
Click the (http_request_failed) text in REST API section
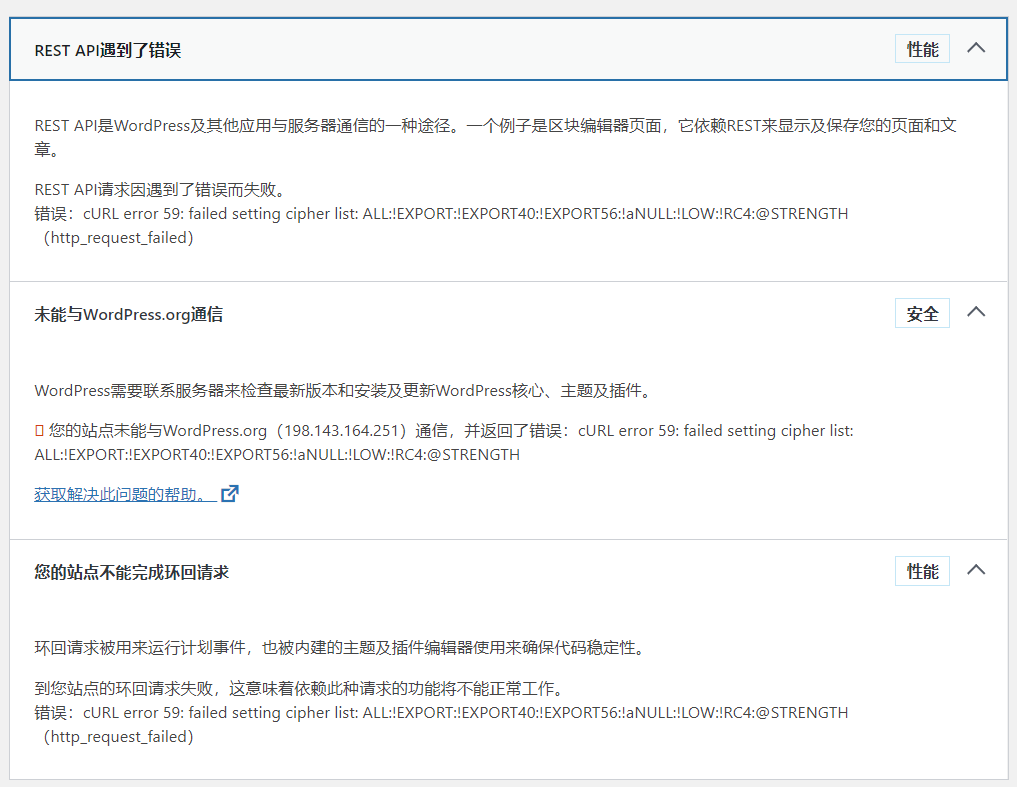(118, 238)
